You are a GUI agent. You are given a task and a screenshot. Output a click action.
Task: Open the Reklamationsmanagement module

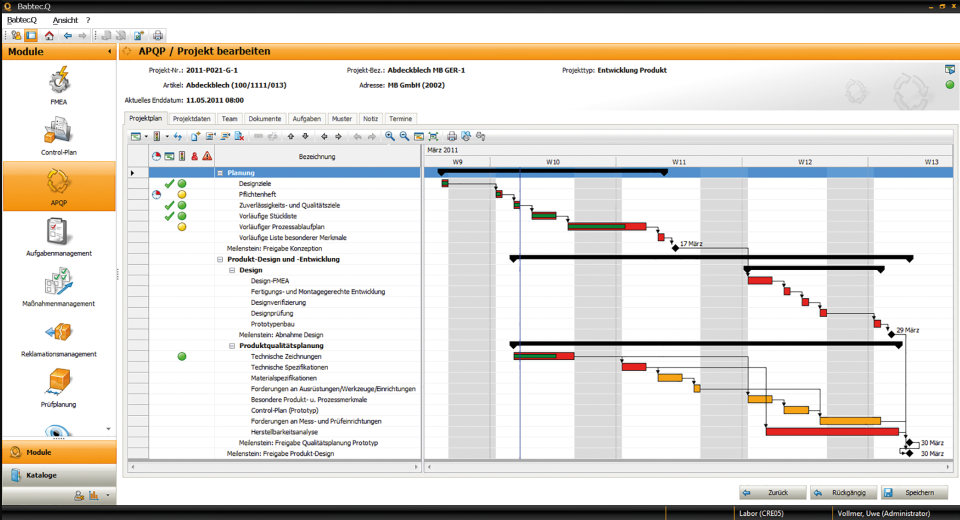(58, 337)
